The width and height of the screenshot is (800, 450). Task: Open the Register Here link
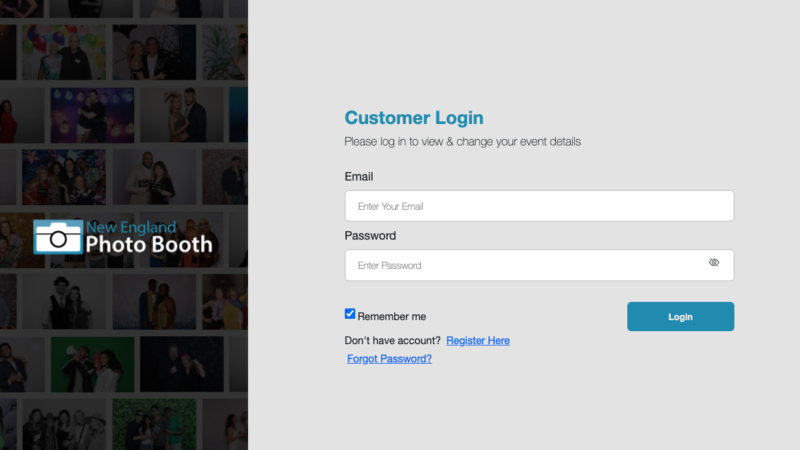pyautogui.click(x=478, y=340)
